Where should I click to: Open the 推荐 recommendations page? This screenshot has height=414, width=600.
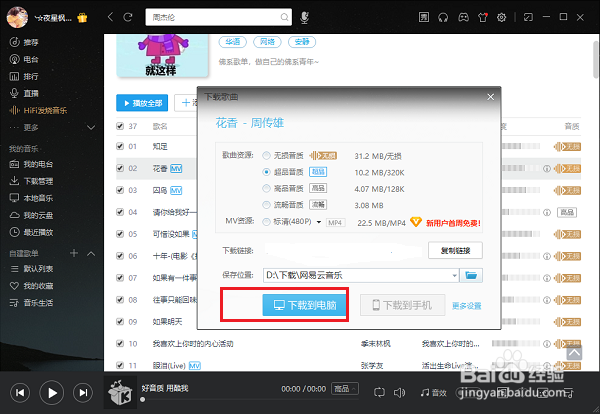[24, 42]
